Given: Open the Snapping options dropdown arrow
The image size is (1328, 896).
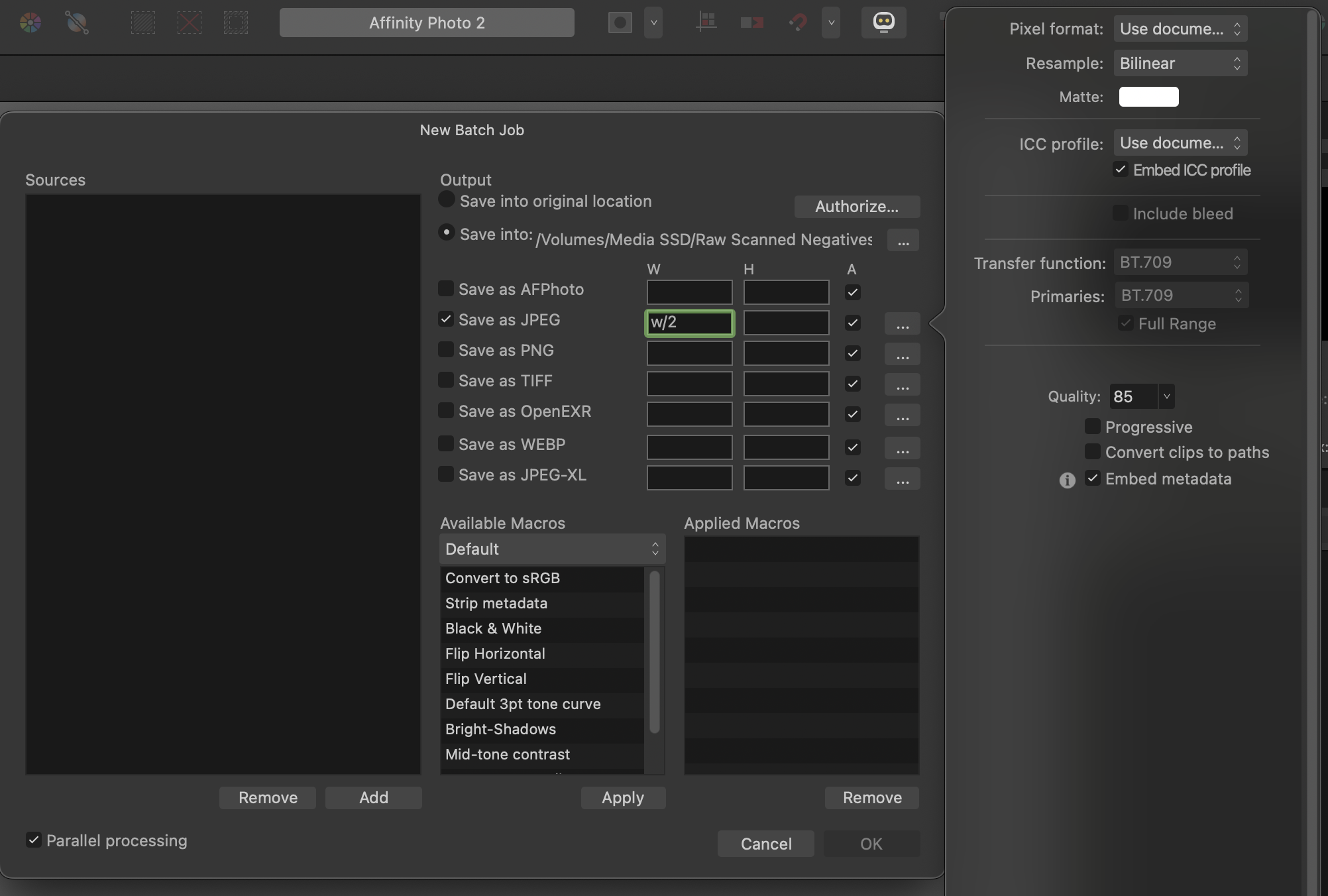Looking at the screenshot, I should click(831, 23).
